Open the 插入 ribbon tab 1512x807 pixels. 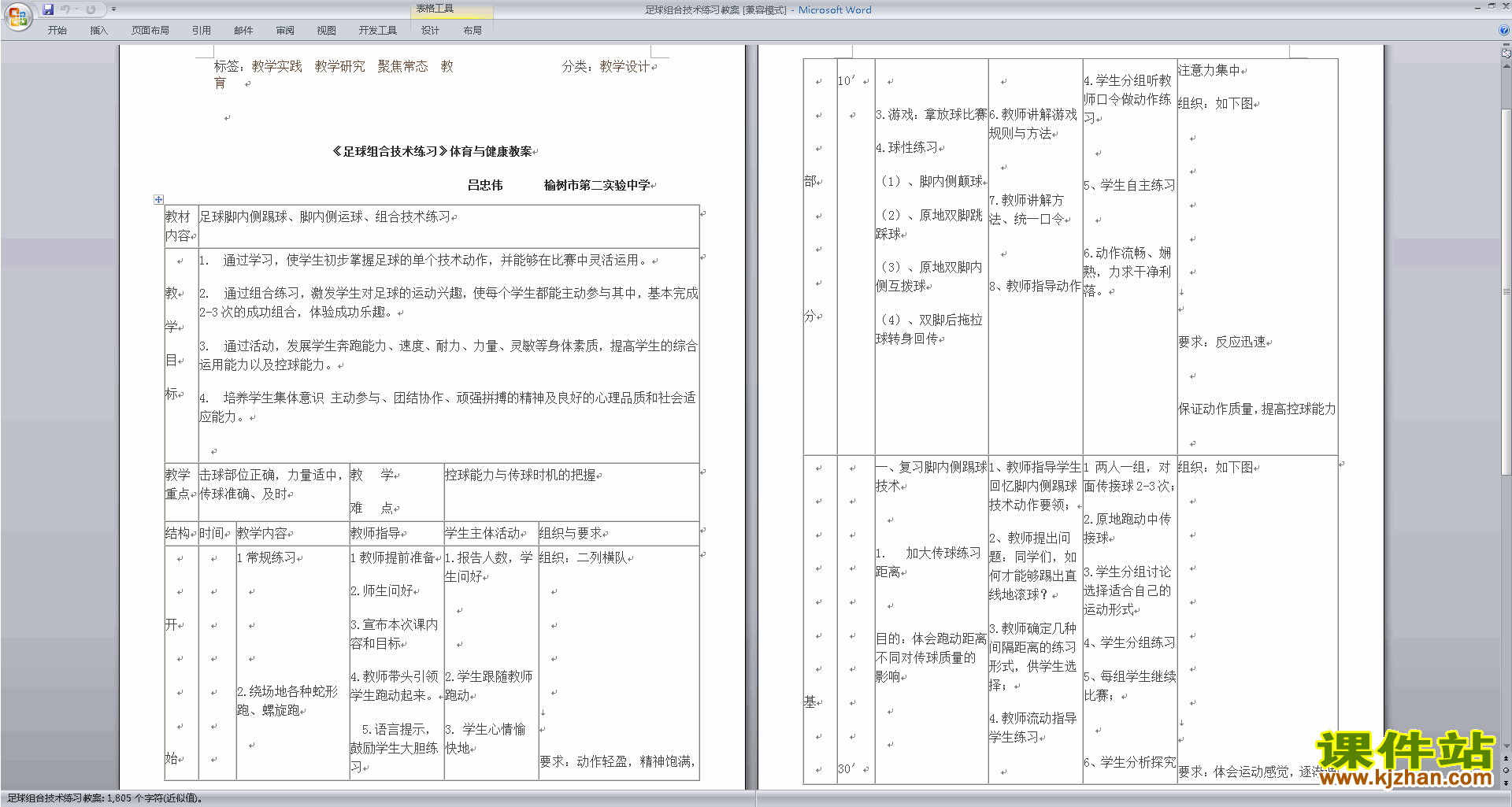coord(98,30)
